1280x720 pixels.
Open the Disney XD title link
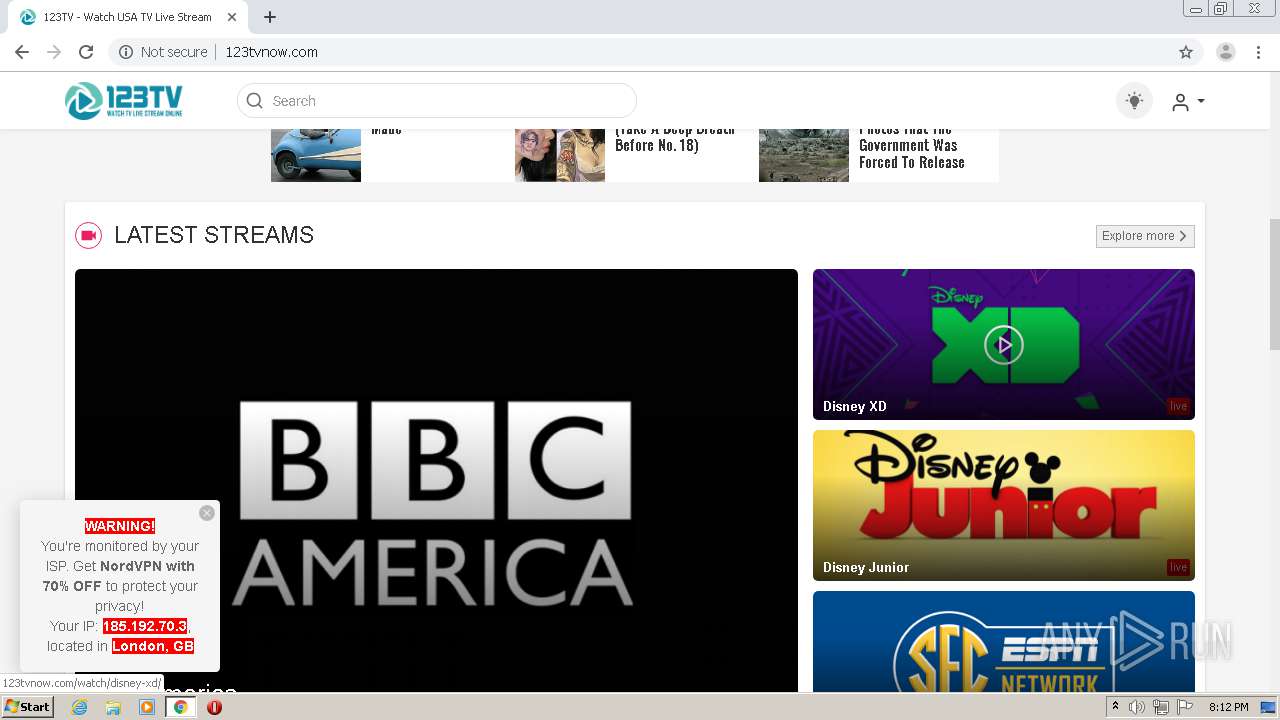pyautogui.click(x=855, y=407)
